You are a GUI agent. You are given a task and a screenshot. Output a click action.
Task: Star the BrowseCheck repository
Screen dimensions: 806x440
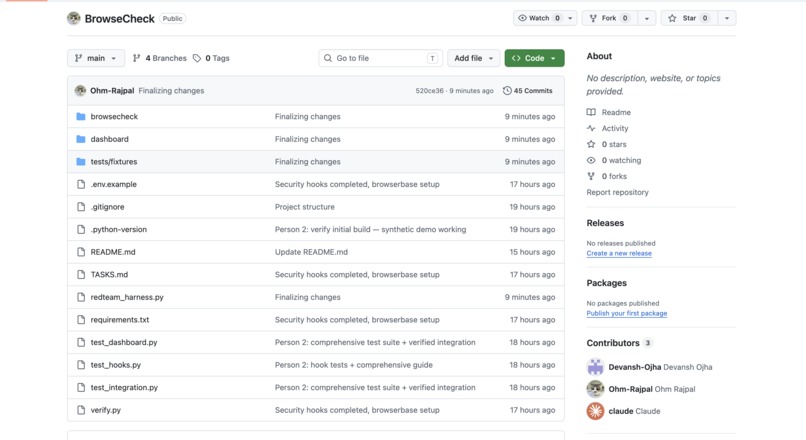point(689,18)
